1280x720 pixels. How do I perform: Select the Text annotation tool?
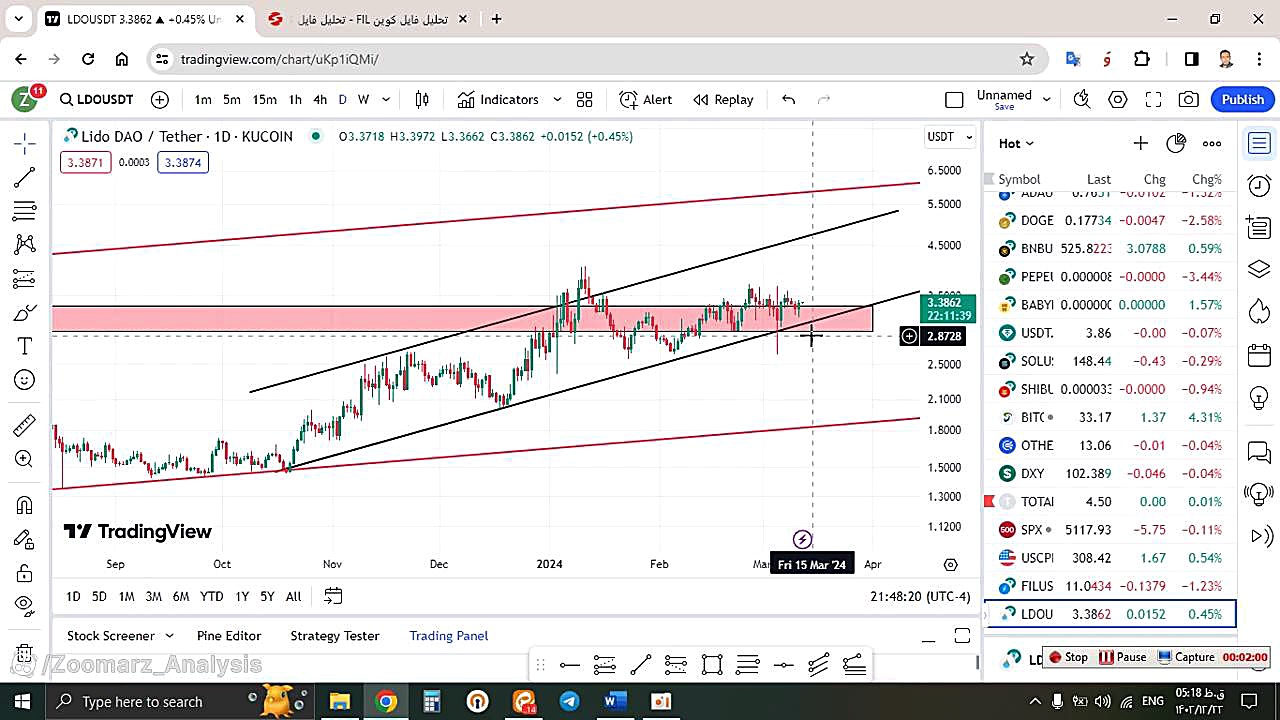[25, 346]
